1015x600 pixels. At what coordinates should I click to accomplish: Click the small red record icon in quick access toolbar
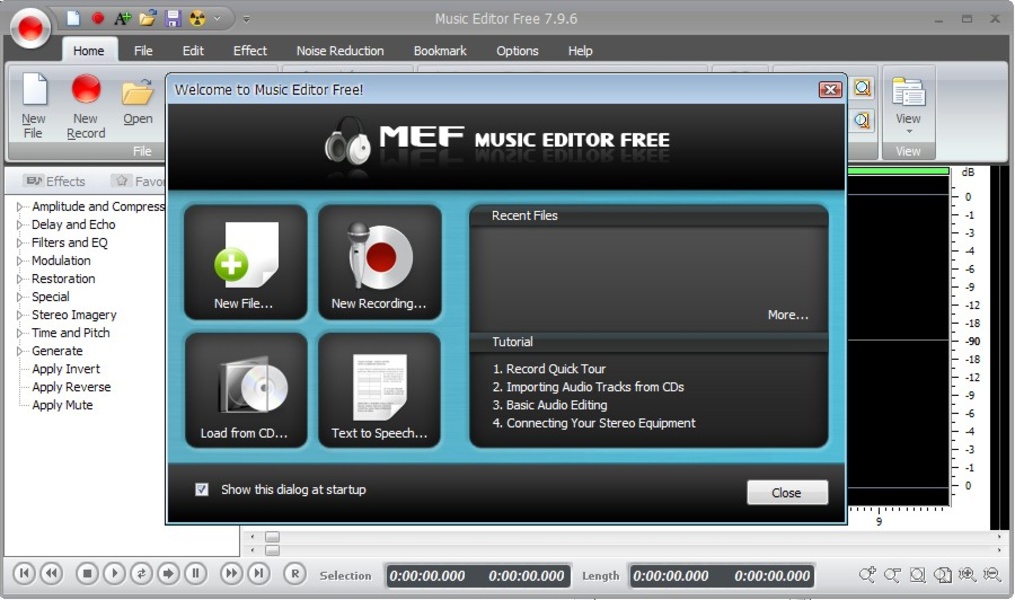[98, 18]
